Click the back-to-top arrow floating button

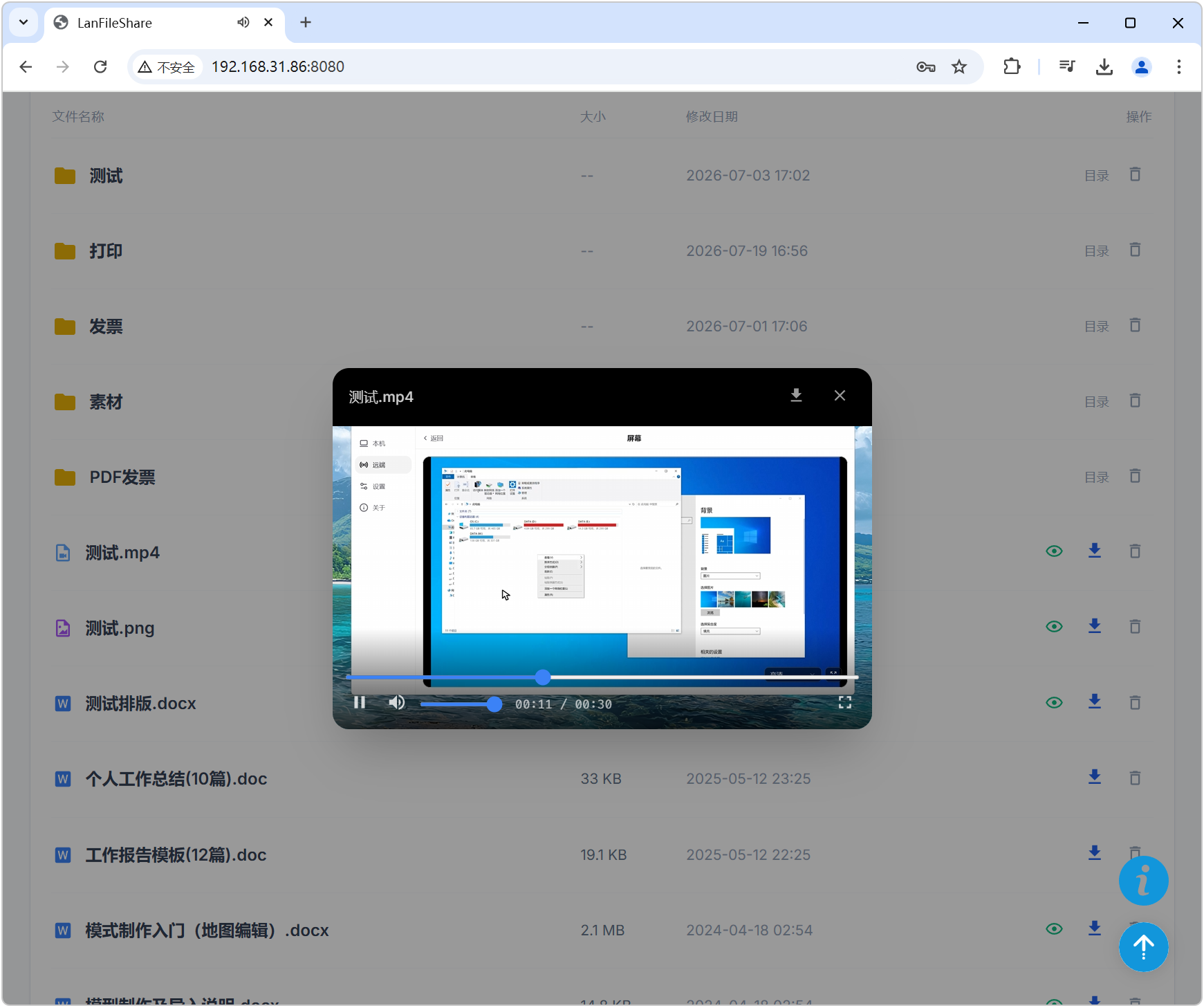(x=1143, y=947)
